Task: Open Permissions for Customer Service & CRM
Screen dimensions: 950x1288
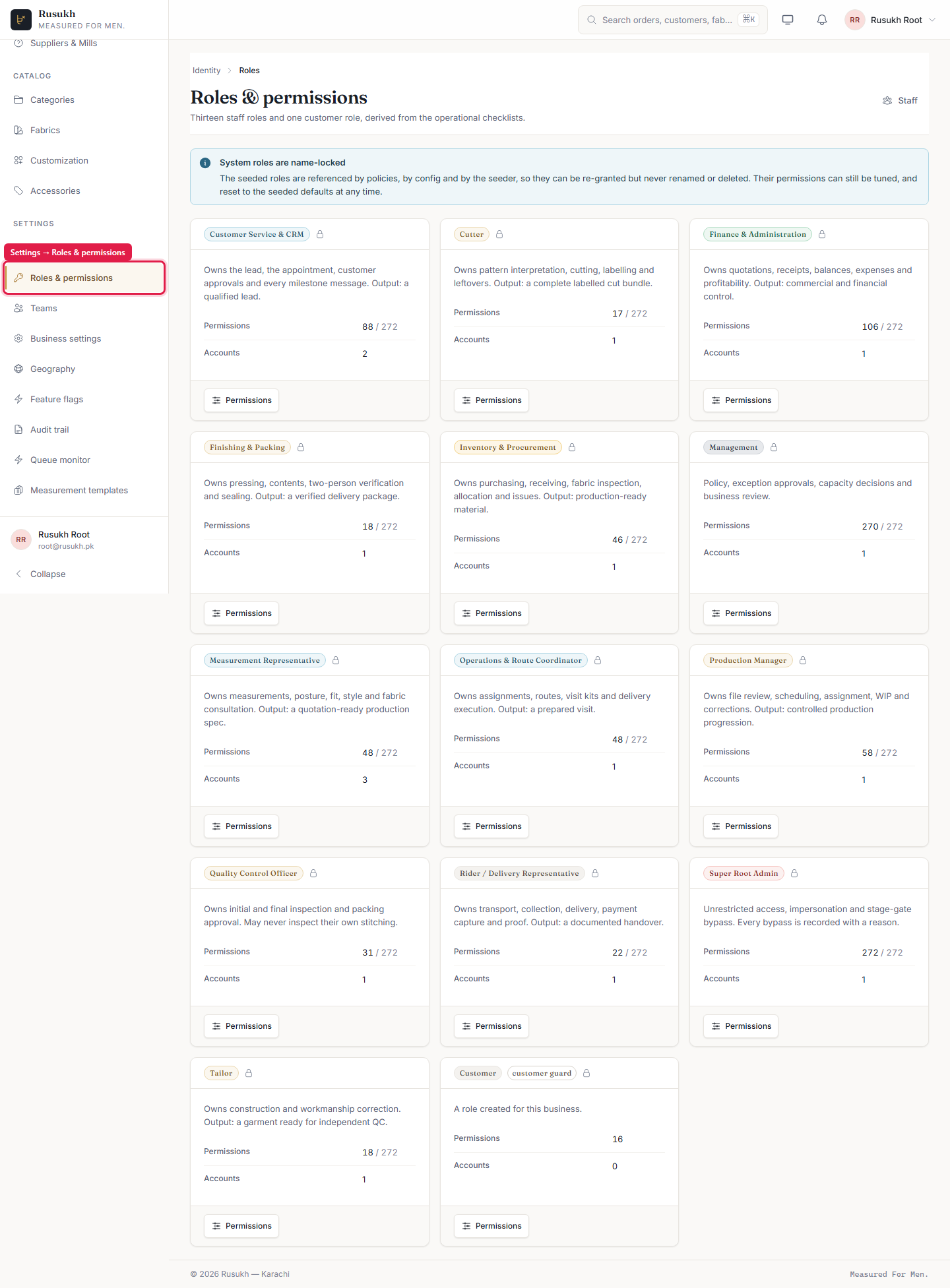Action: 241,400
